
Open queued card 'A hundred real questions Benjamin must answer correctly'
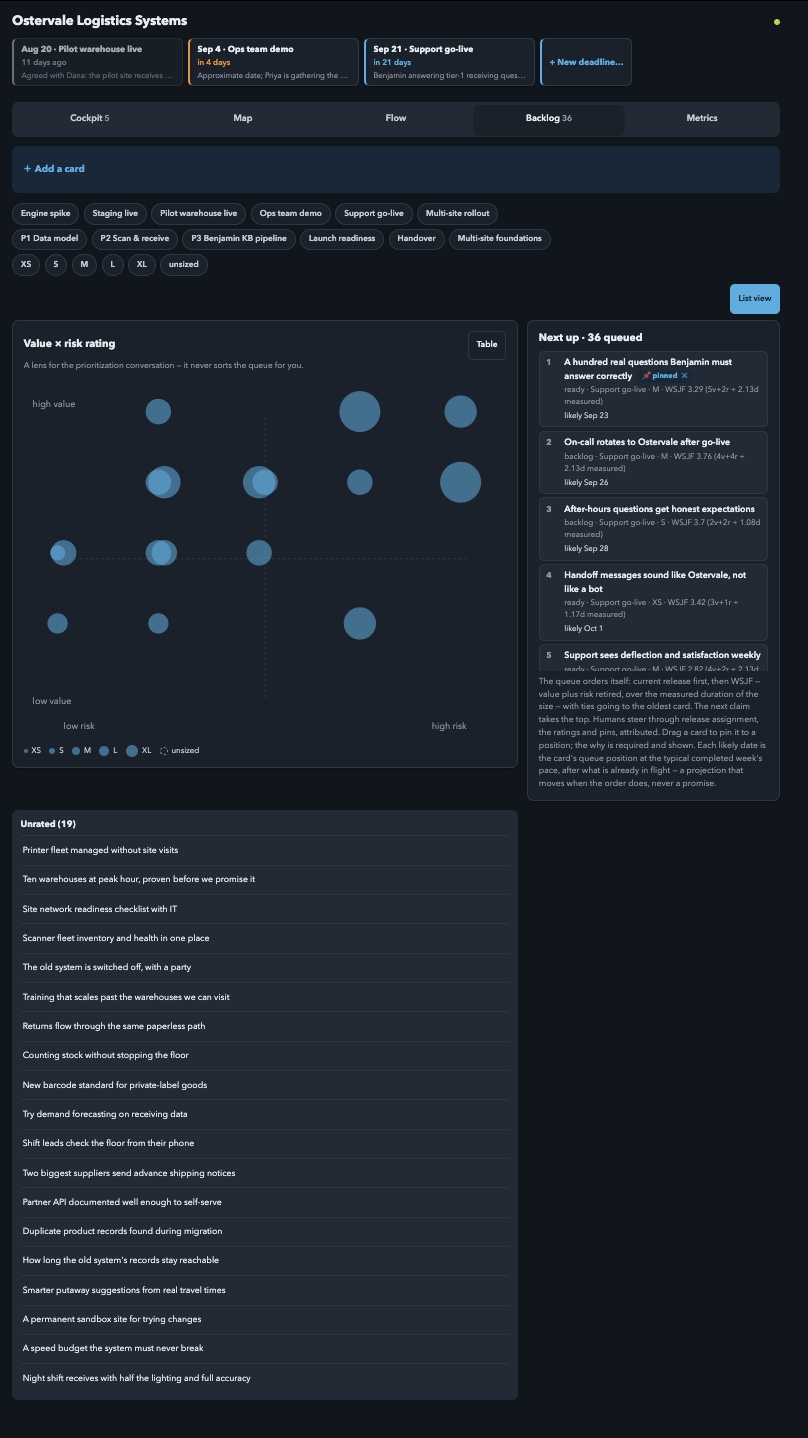click(x=653, y=388)
